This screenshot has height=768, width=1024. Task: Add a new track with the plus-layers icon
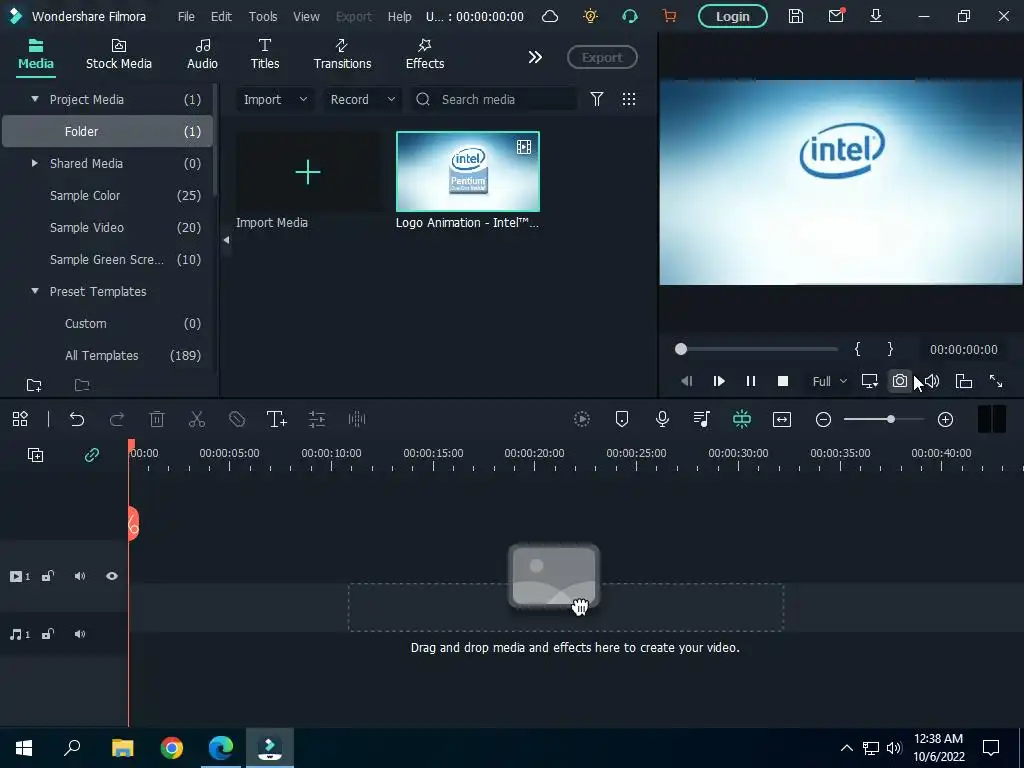35,455
